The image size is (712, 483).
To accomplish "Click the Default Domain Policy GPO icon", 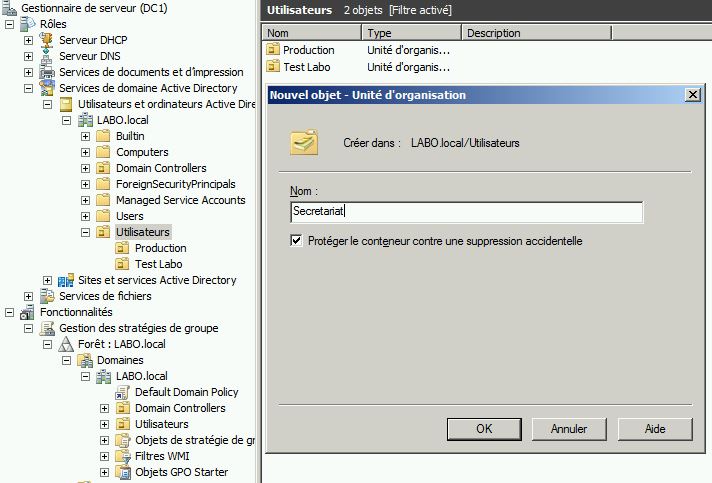I will tap(123, 392).
